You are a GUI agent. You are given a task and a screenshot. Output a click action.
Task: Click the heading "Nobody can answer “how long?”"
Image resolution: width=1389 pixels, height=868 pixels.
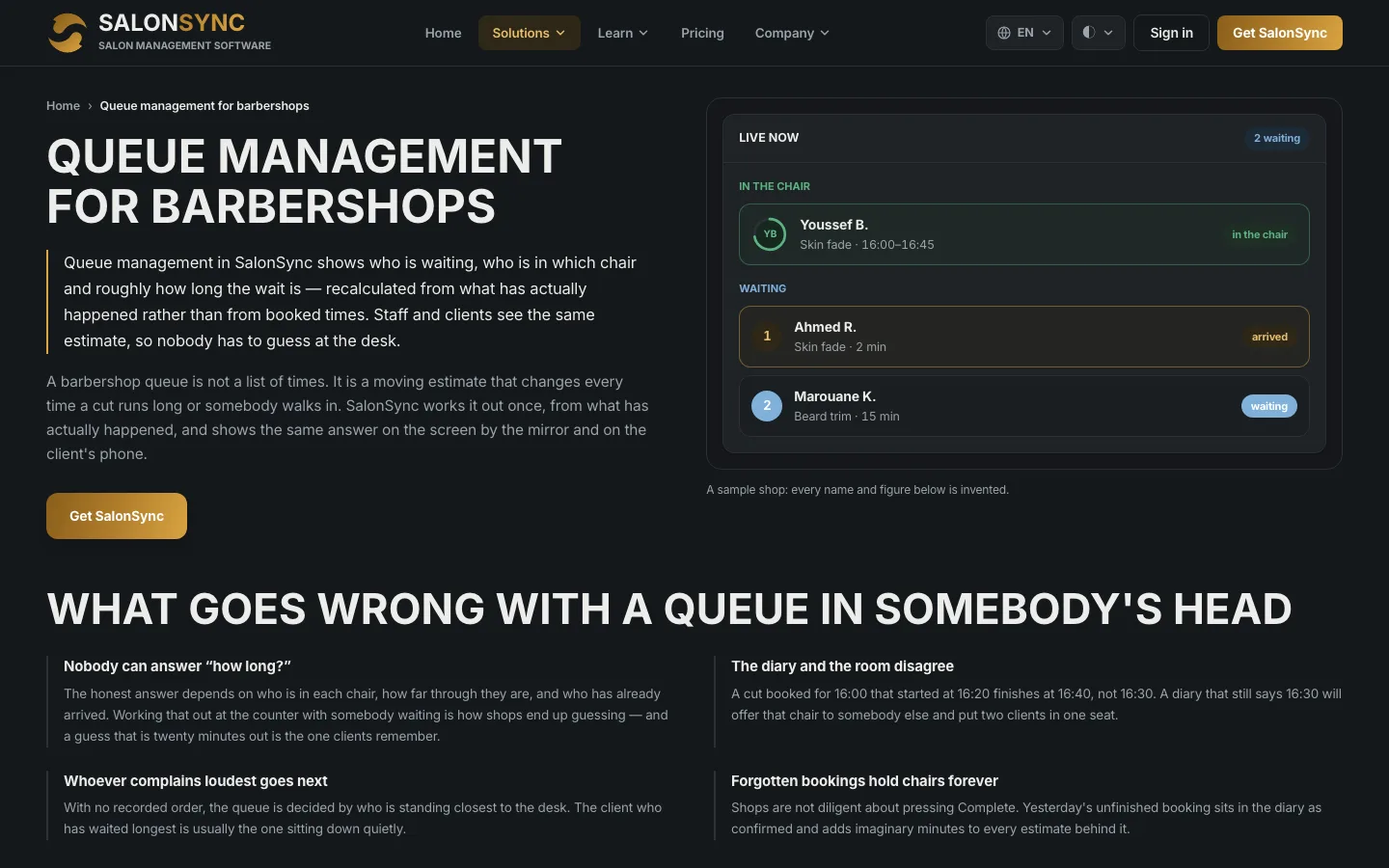[177, 666]
